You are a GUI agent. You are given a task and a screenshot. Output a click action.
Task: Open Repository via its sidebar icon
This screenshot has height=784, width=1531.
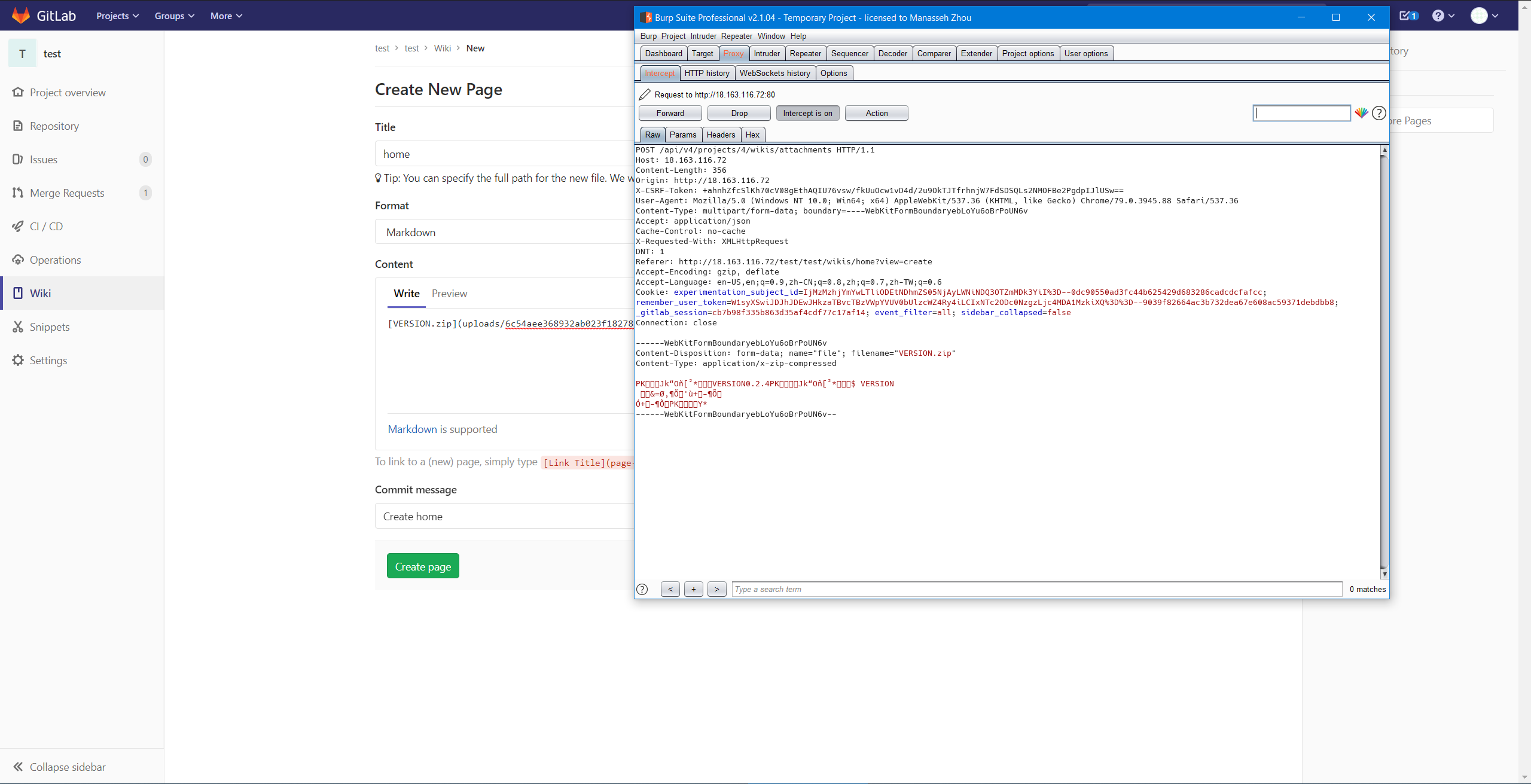[18, 126]
